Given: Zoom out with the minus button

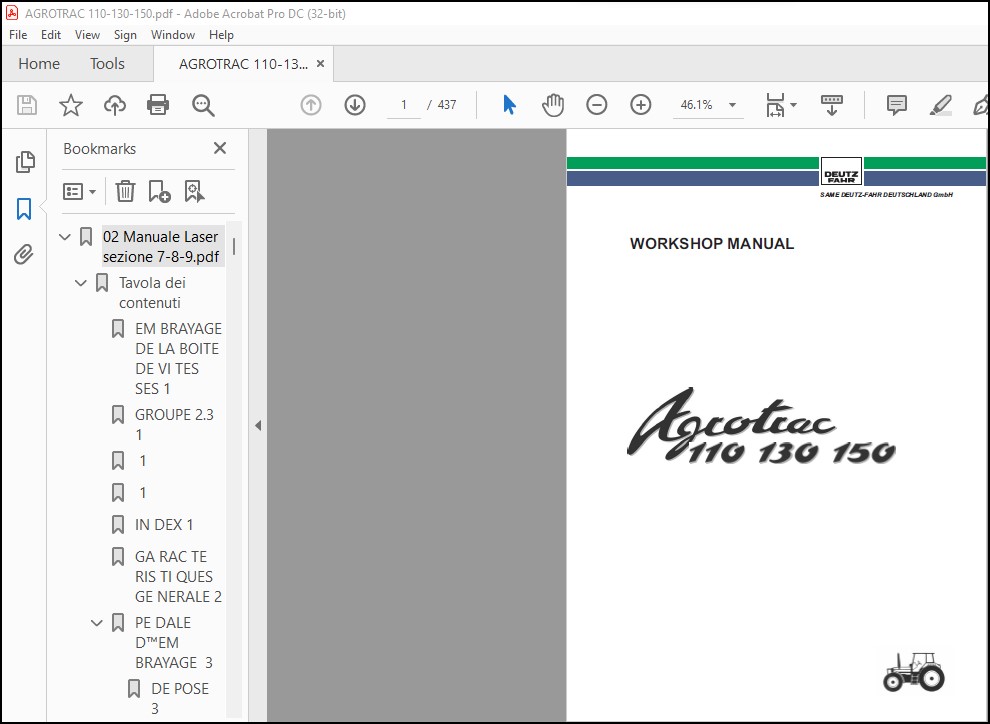Looking at the screenshot, I should [597, 105].
